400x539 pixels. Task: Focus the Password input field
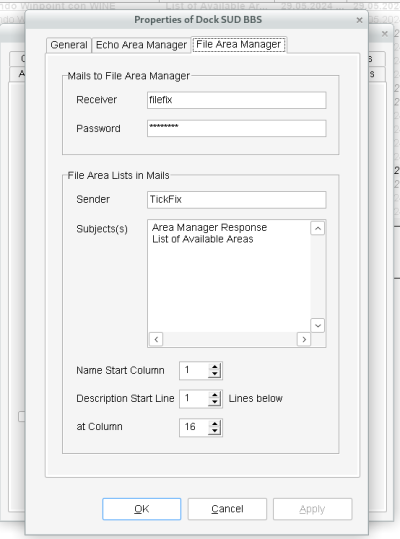click(x=236, y=128)
